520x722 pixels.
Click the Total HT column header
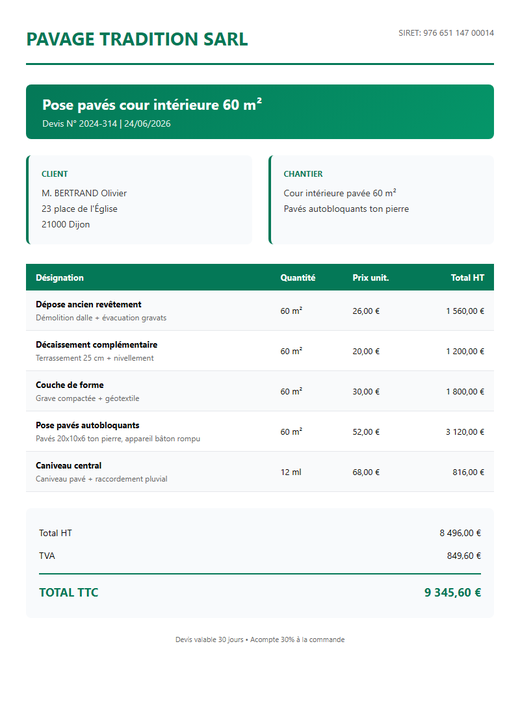coord(467,278)
